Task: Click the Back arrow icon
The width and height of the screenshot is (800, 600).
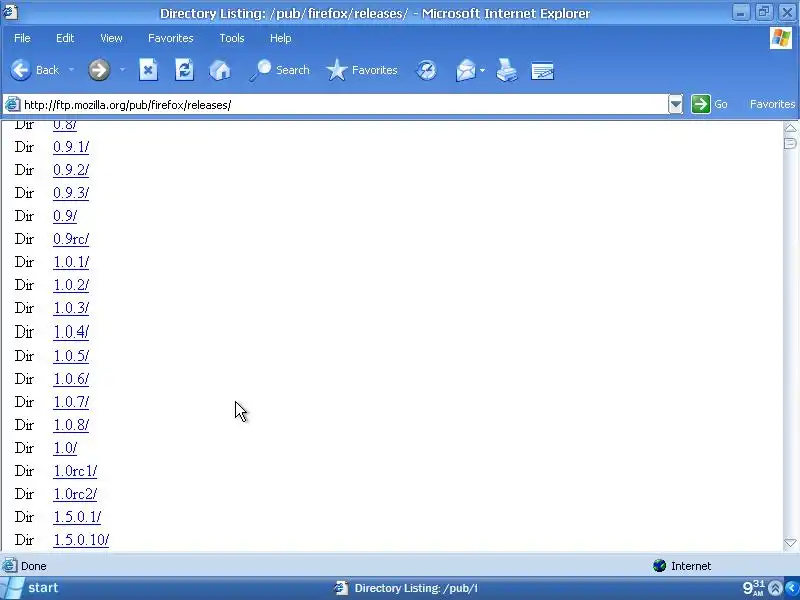Action: (x=20, y=70)
